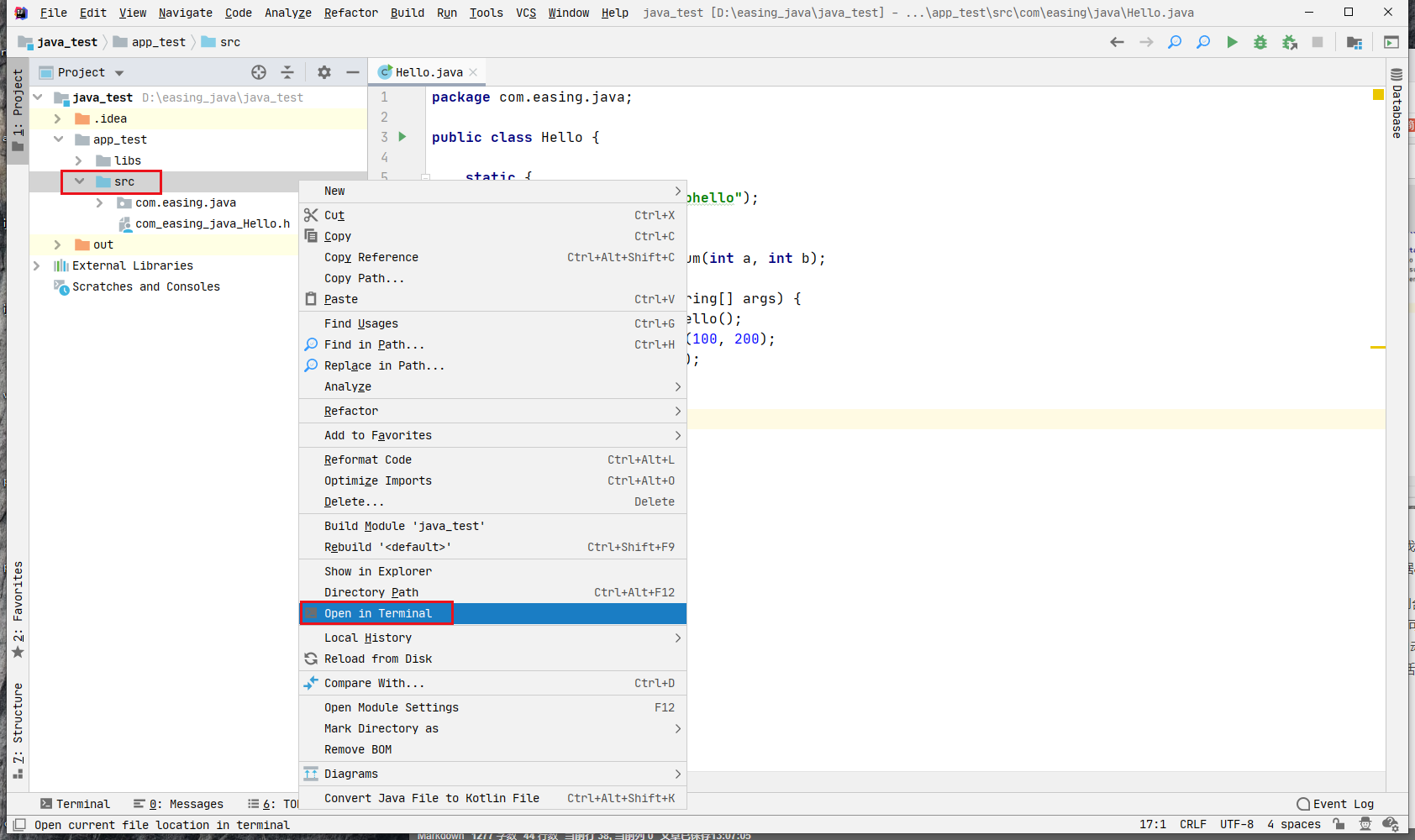The image size is (1415, 840).
Task: Click app_test in breadcrumb bar
Action: (x=150, y=42)
